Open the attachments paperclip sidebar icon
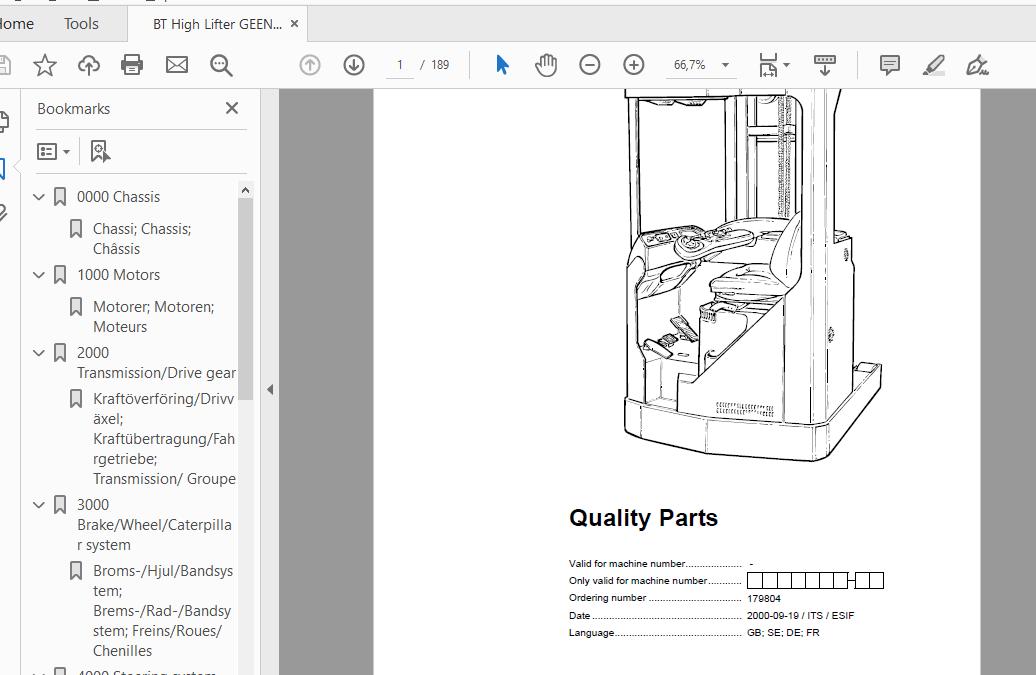The image size is (1036, 675). click(x=3, y=212)
